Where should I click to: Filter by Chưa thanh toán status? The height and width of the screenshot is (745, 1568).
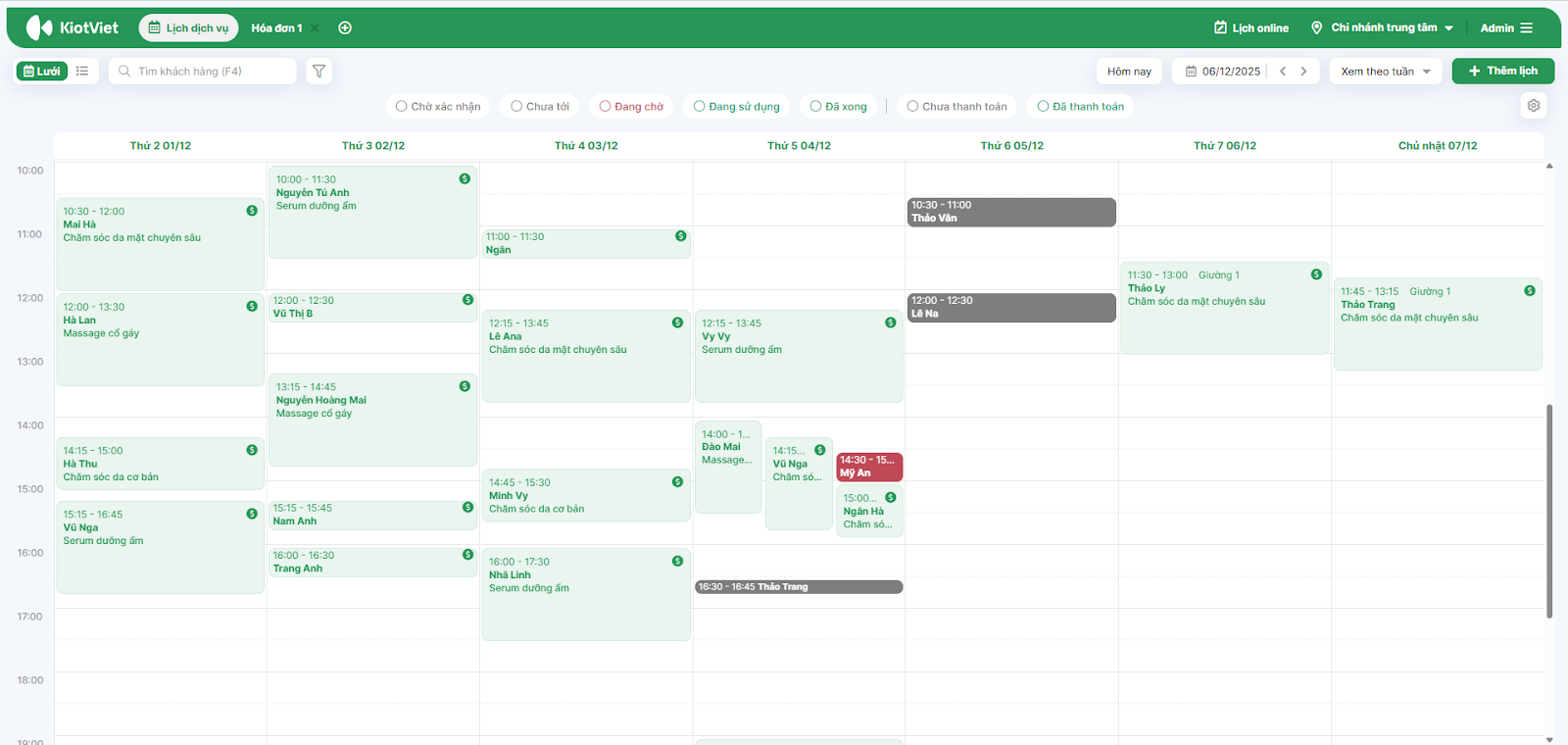(x=957, y=107)
